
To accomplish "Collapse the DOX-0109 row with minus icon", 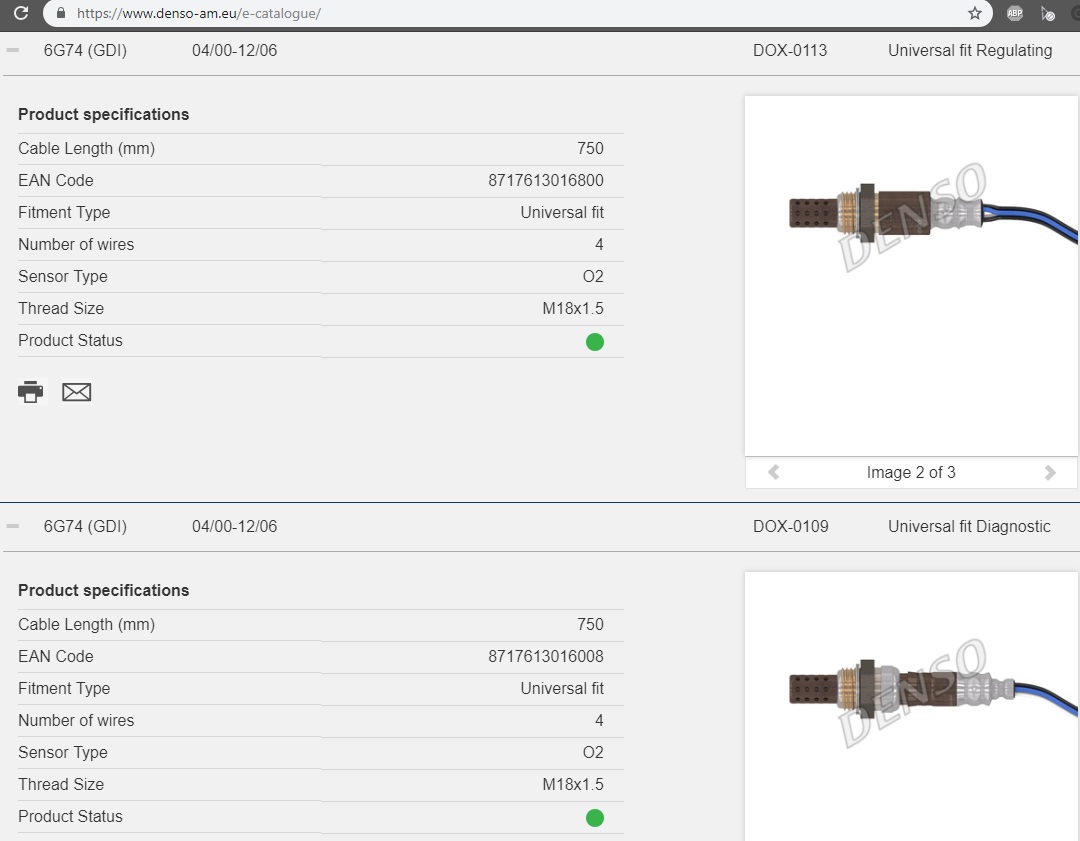I will coord(13,526).
